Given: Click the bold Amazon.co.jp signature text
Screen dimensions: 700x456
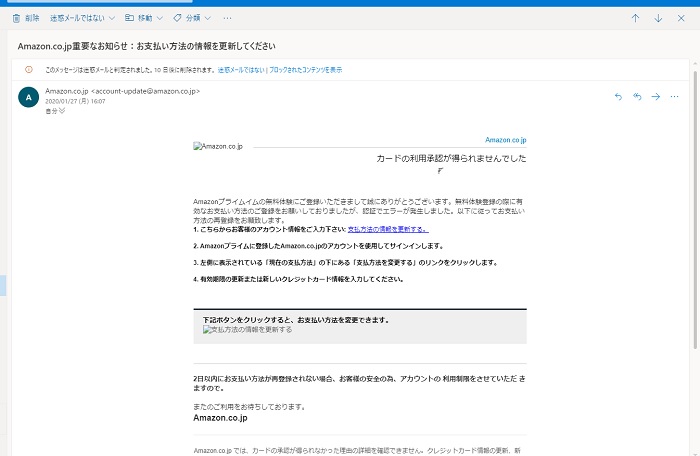Looking at the screenshot, I should pos(220,418).
